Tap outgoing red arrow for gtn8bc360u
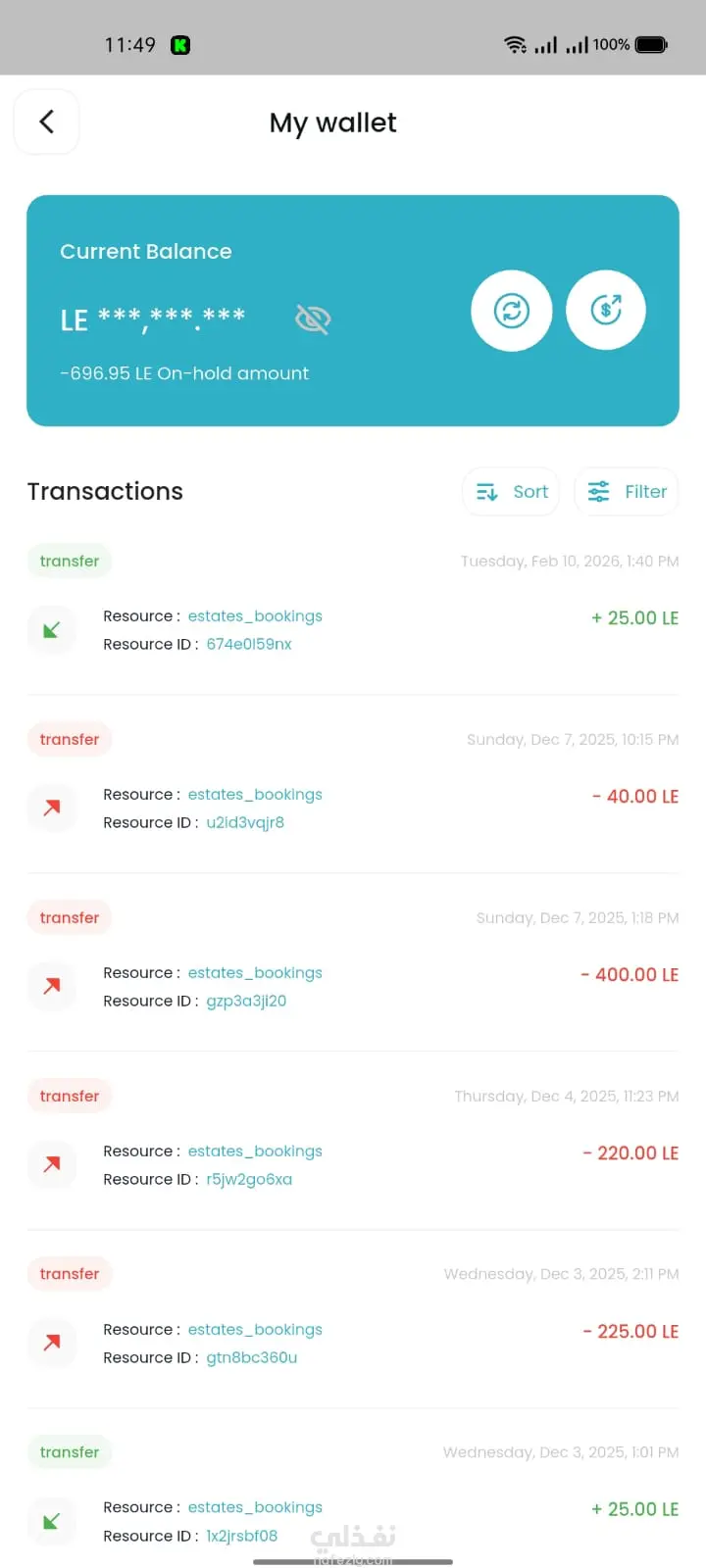 coord(52,1343)
